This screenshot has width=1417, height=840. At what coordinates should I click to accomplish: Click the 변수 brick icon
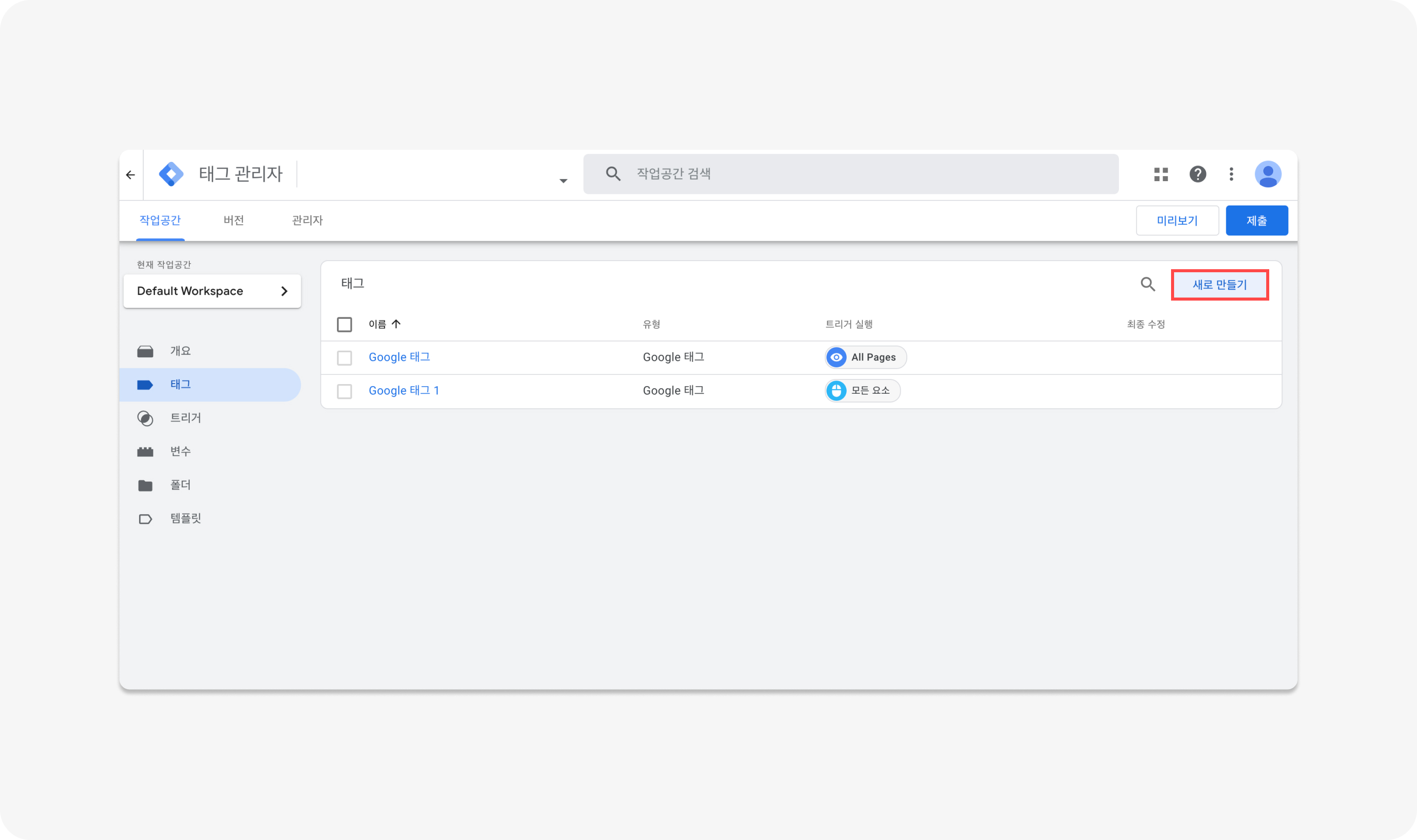coord(145,452)
